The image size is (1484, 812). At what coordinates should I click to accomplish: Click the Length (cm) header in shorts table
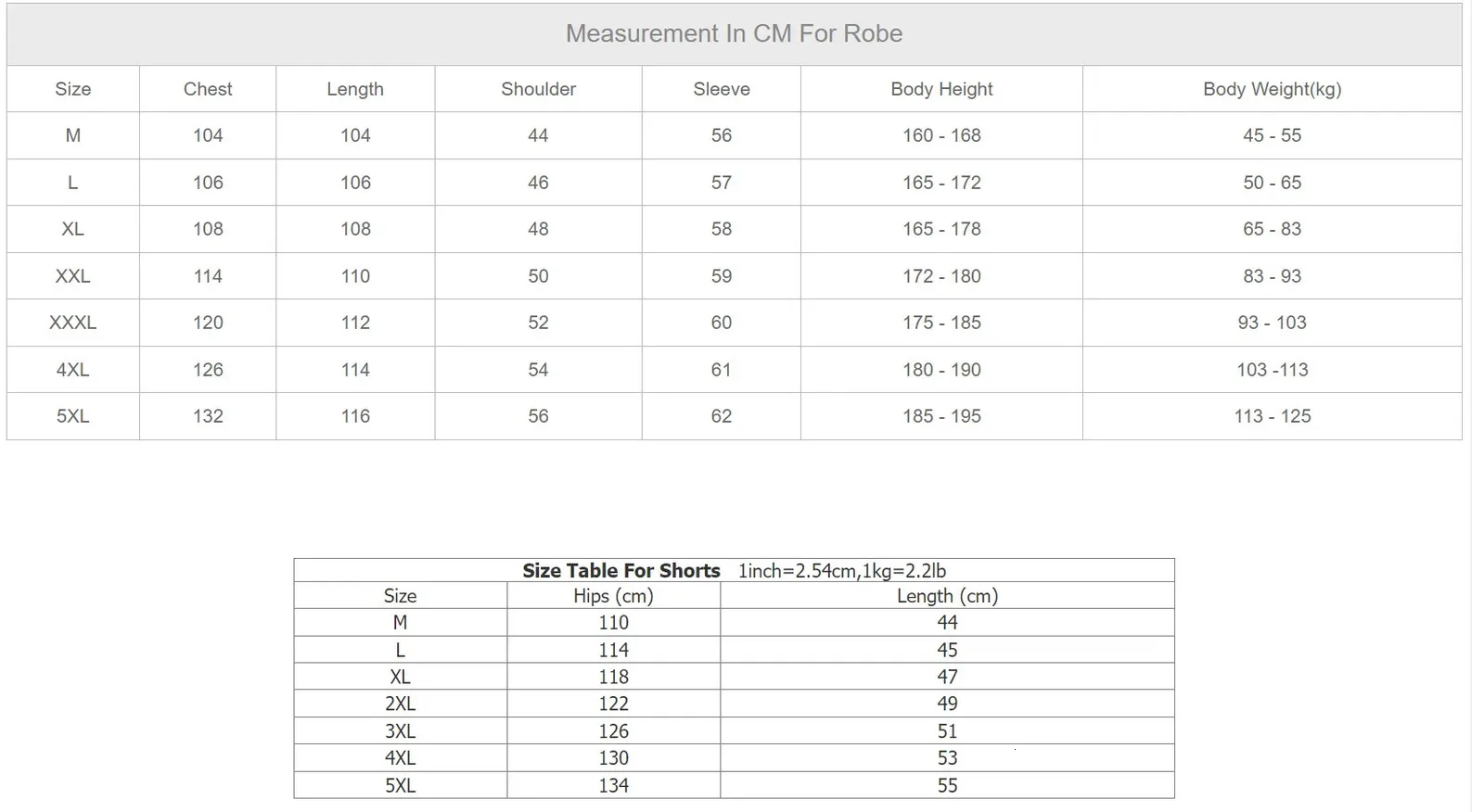[x=947, y=596]
